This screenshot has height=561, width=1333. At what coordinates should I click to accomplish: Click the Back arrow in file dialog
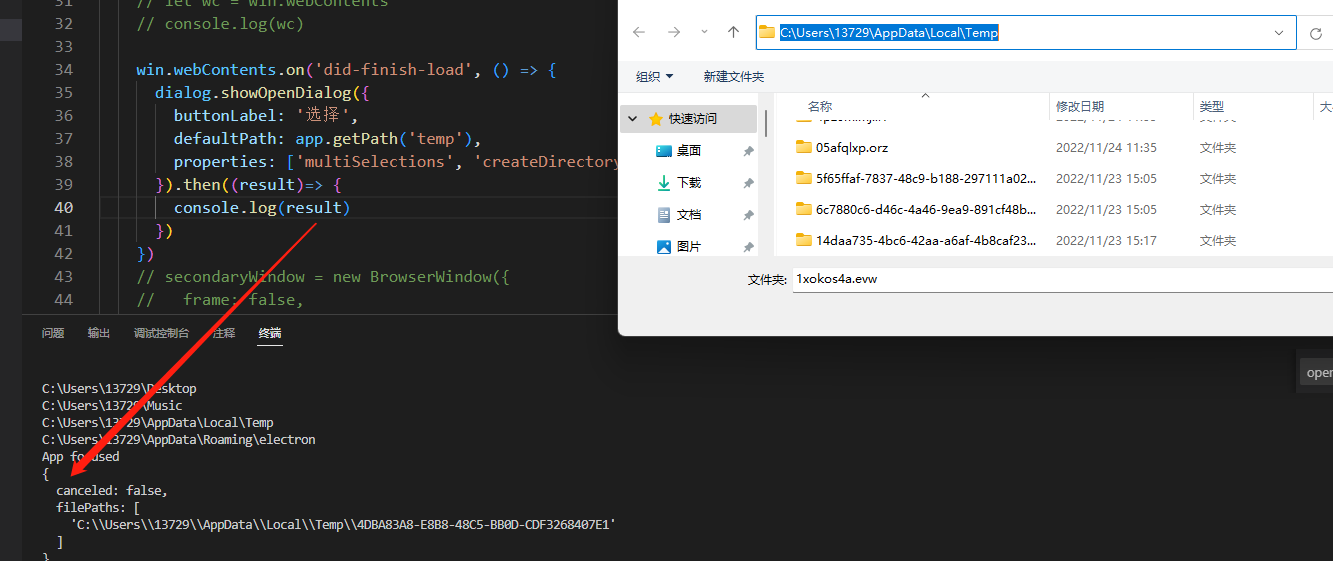click(x=639, y=33)
